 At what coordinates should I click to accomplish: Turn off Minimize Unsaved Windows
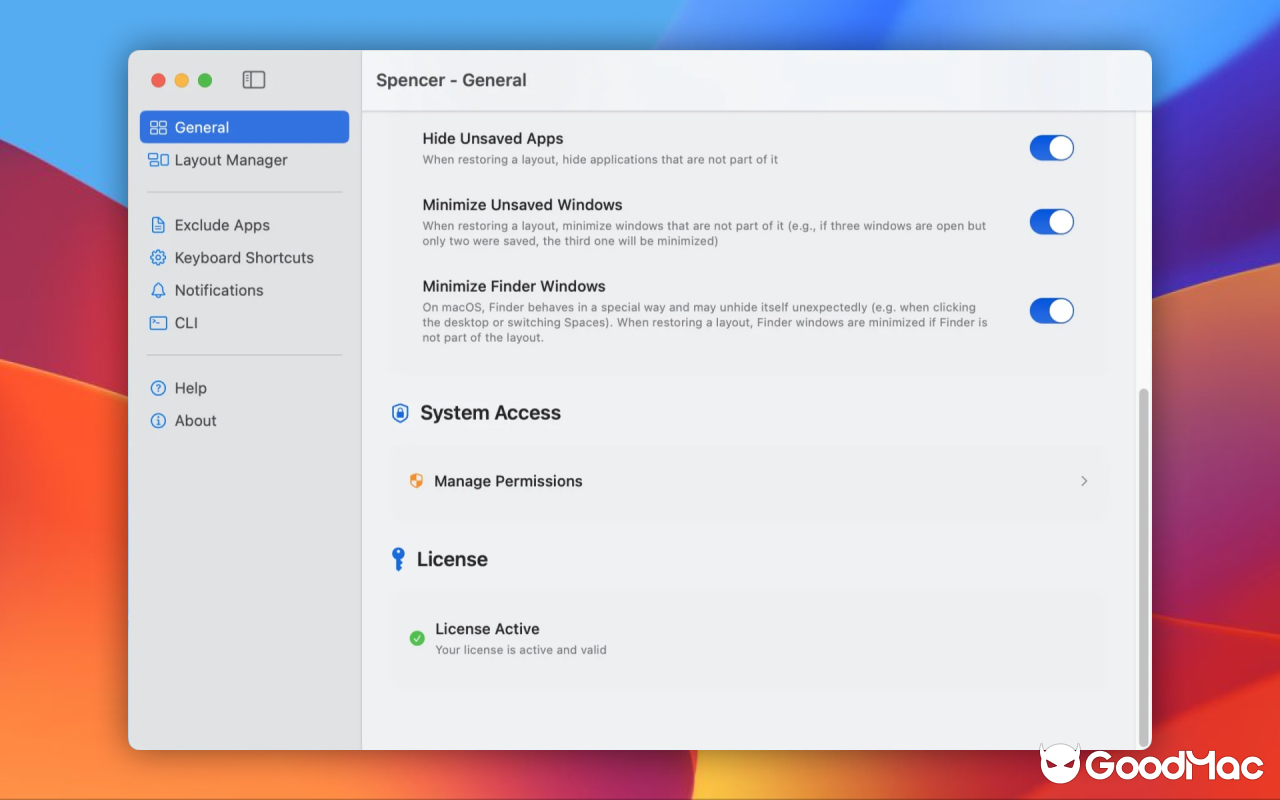click(1051, 221)
